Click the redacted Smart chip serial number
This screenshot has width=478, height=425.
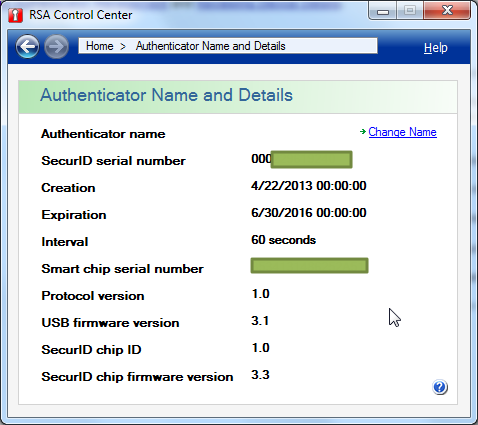(x=309, y=266)
